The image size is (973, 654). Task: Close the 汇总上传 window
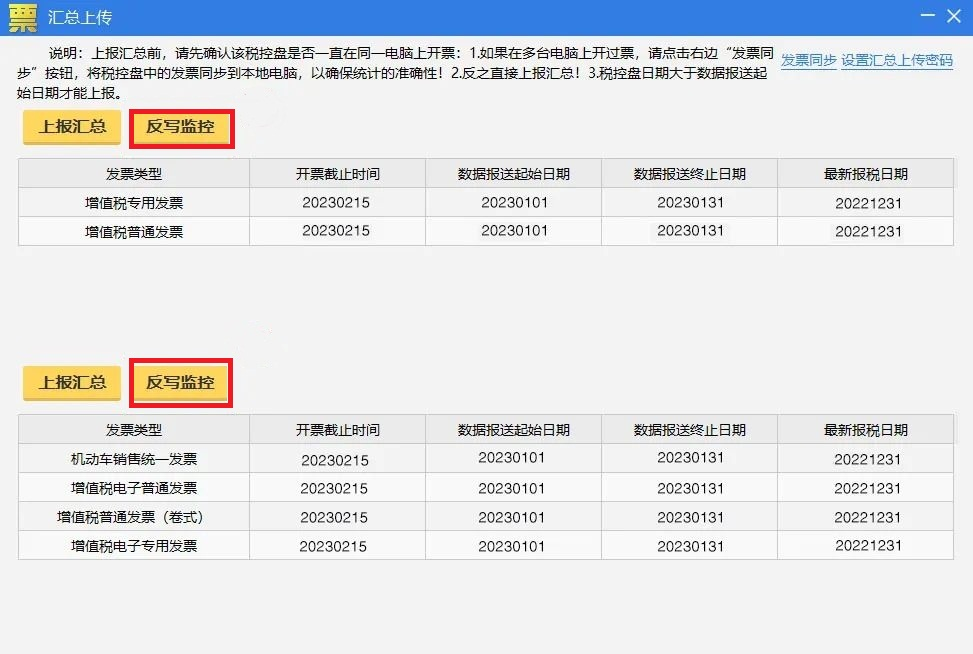click(x=954, y=16)
